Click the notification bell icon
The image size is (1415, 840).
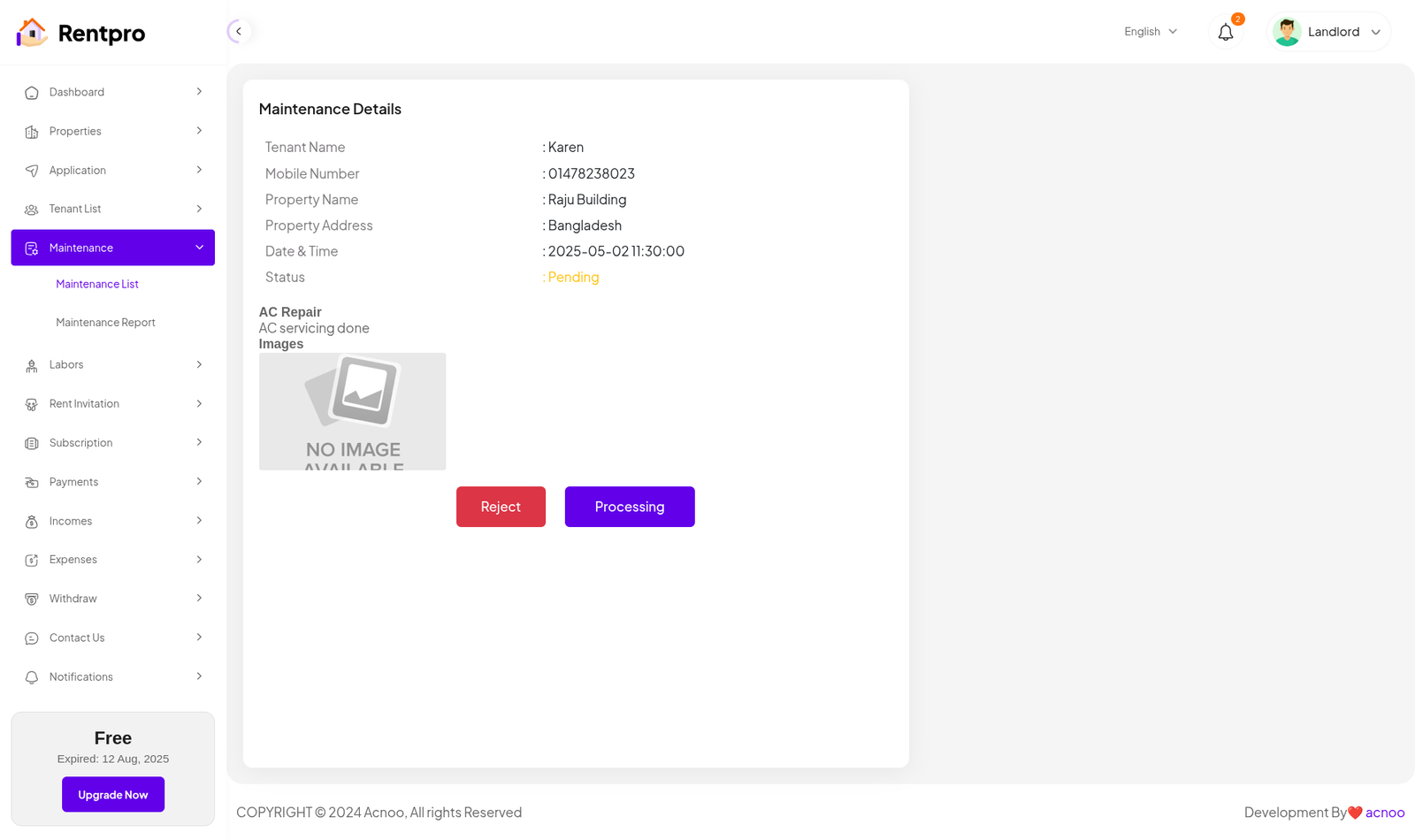coord(1225,33)
